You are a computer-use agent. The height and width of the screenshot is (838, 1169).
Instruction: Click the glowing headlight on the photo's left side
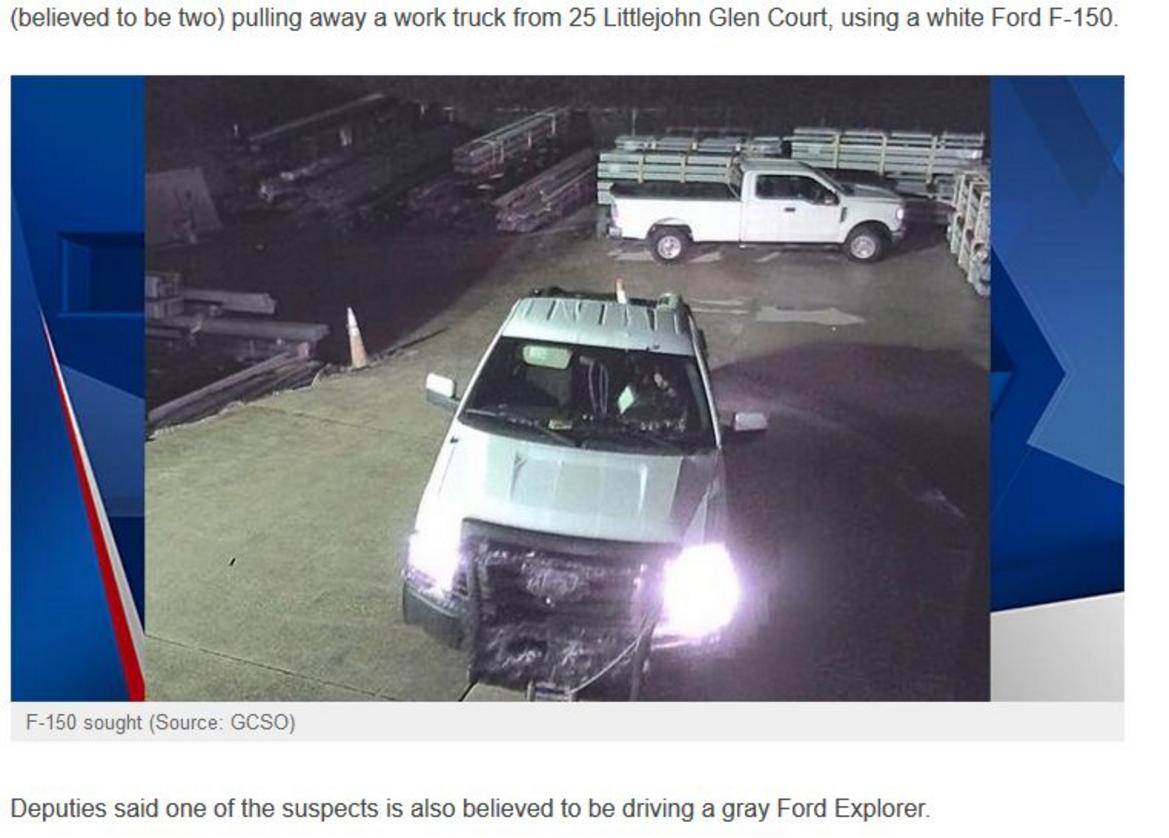coord(431,559)
